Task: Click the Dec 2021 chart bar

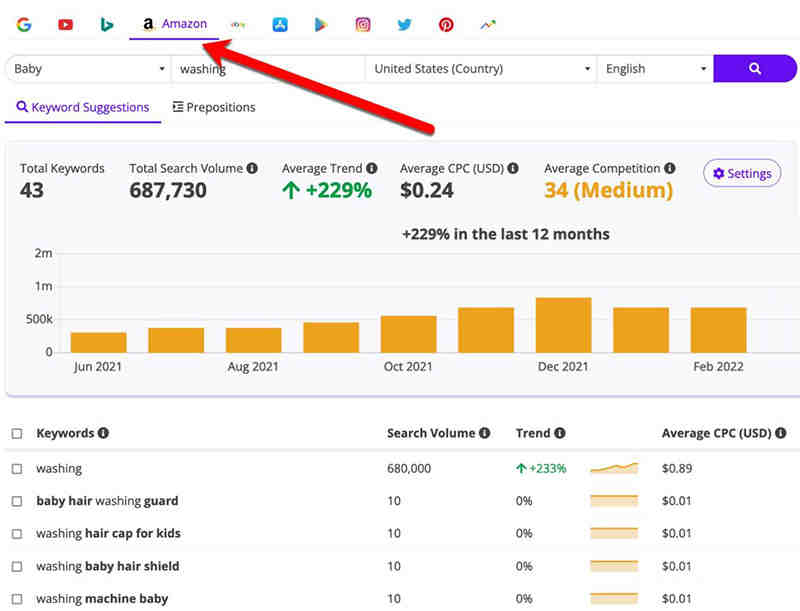Action: [564, 325]
